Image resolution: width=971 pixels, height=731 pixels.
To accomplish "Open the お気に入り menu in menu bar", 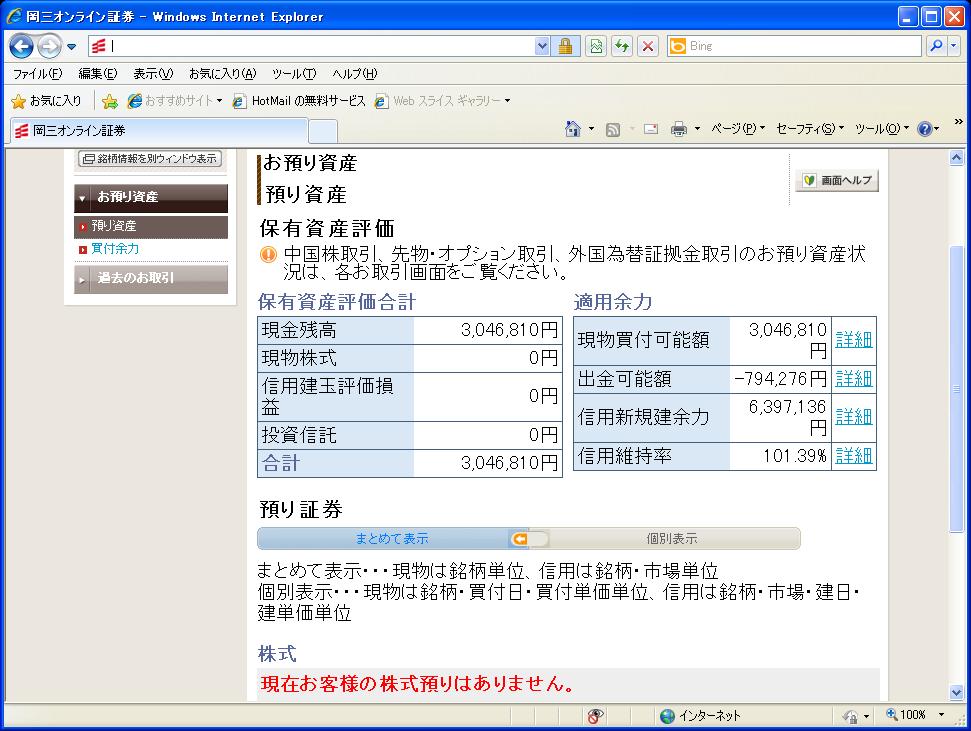I will [222, 74].
